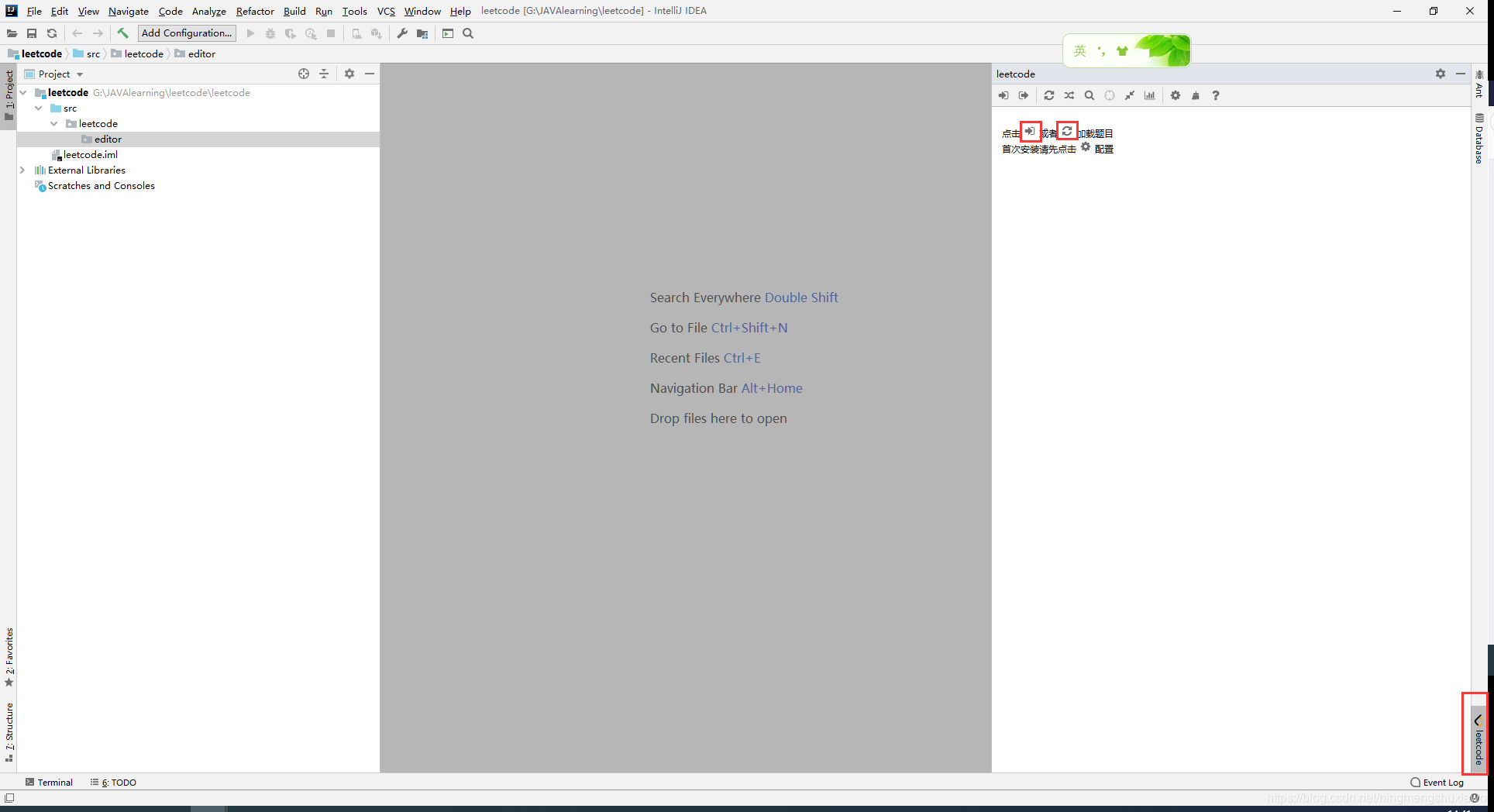Click the Add Configuration button
1494x812 pixels.
tap(187, 33)
